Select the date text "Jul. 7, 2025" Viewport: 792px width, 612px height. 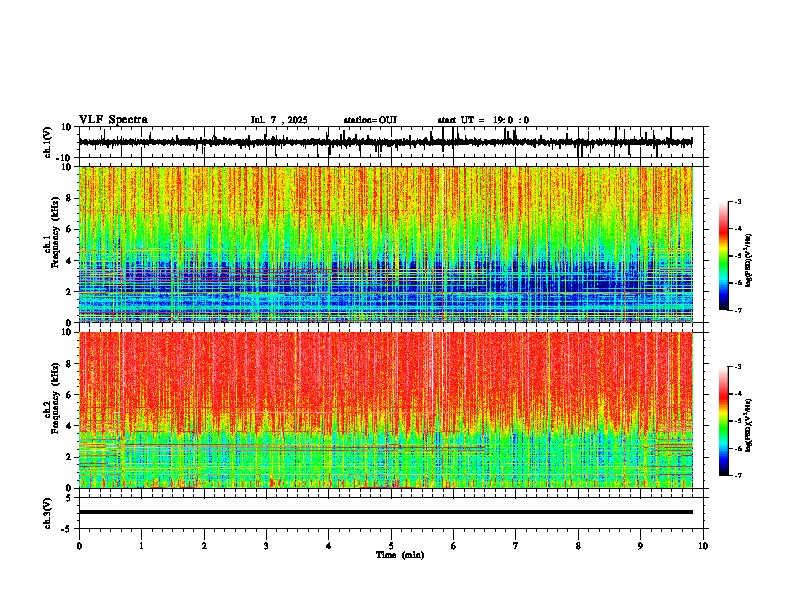(279, 120)
